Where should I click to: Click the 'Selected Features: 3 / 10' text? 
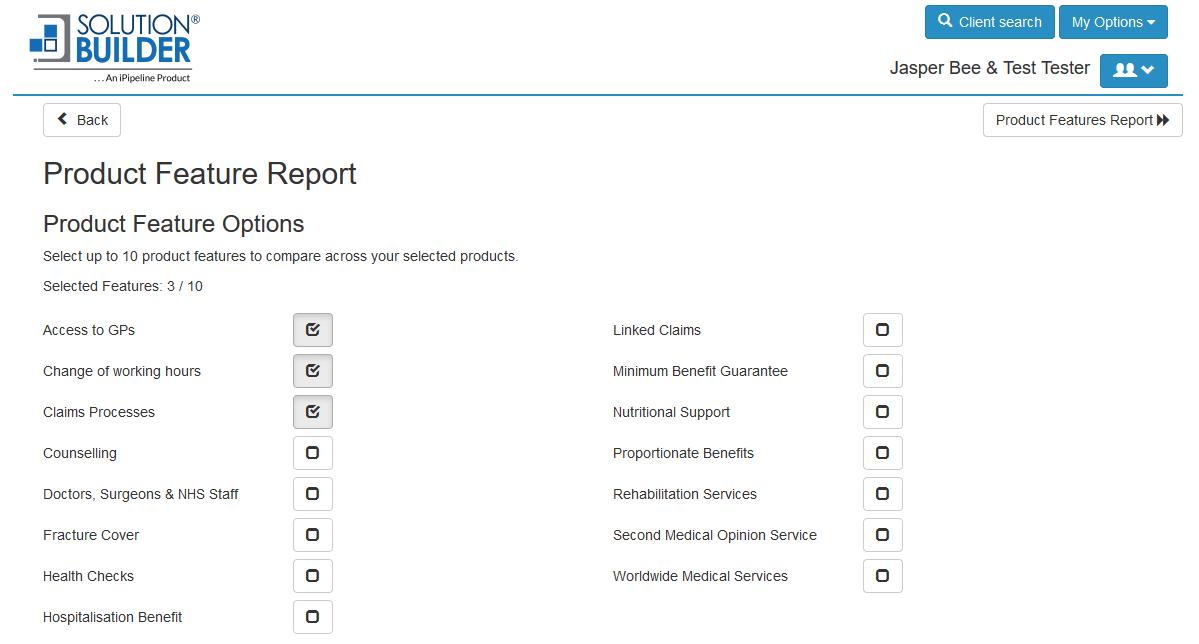click(x=122, y=286)
